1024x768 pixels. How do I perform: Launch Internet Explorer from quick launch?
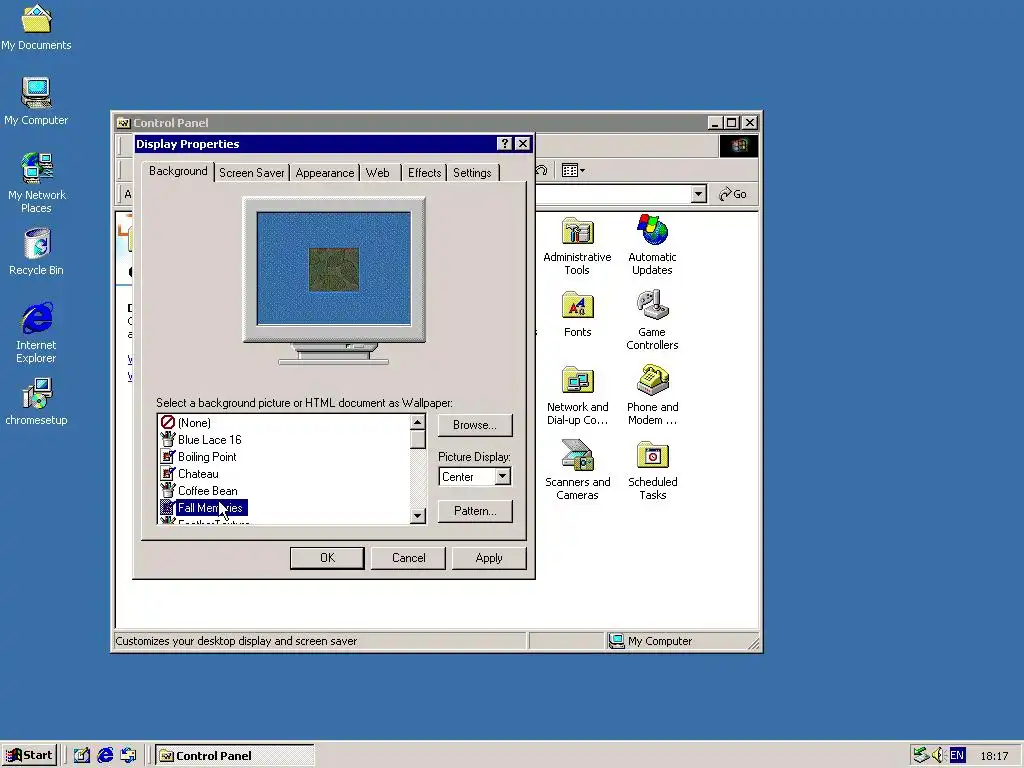click(105, 756)
